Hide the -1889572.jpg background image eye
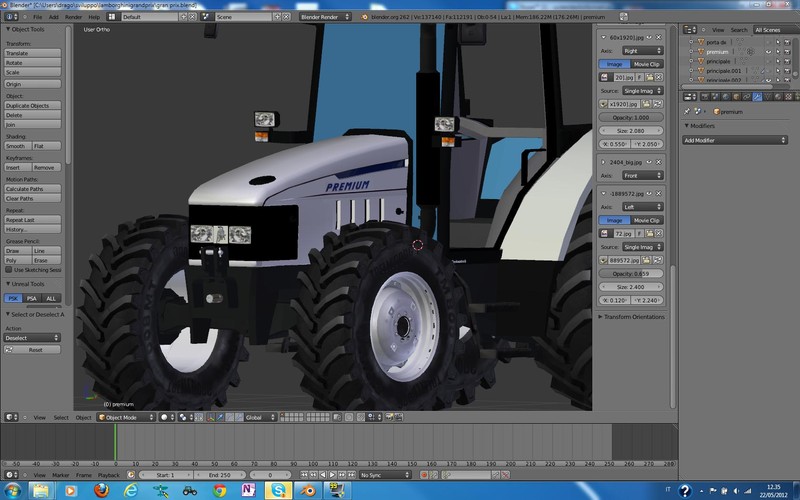 coord(649,193)
